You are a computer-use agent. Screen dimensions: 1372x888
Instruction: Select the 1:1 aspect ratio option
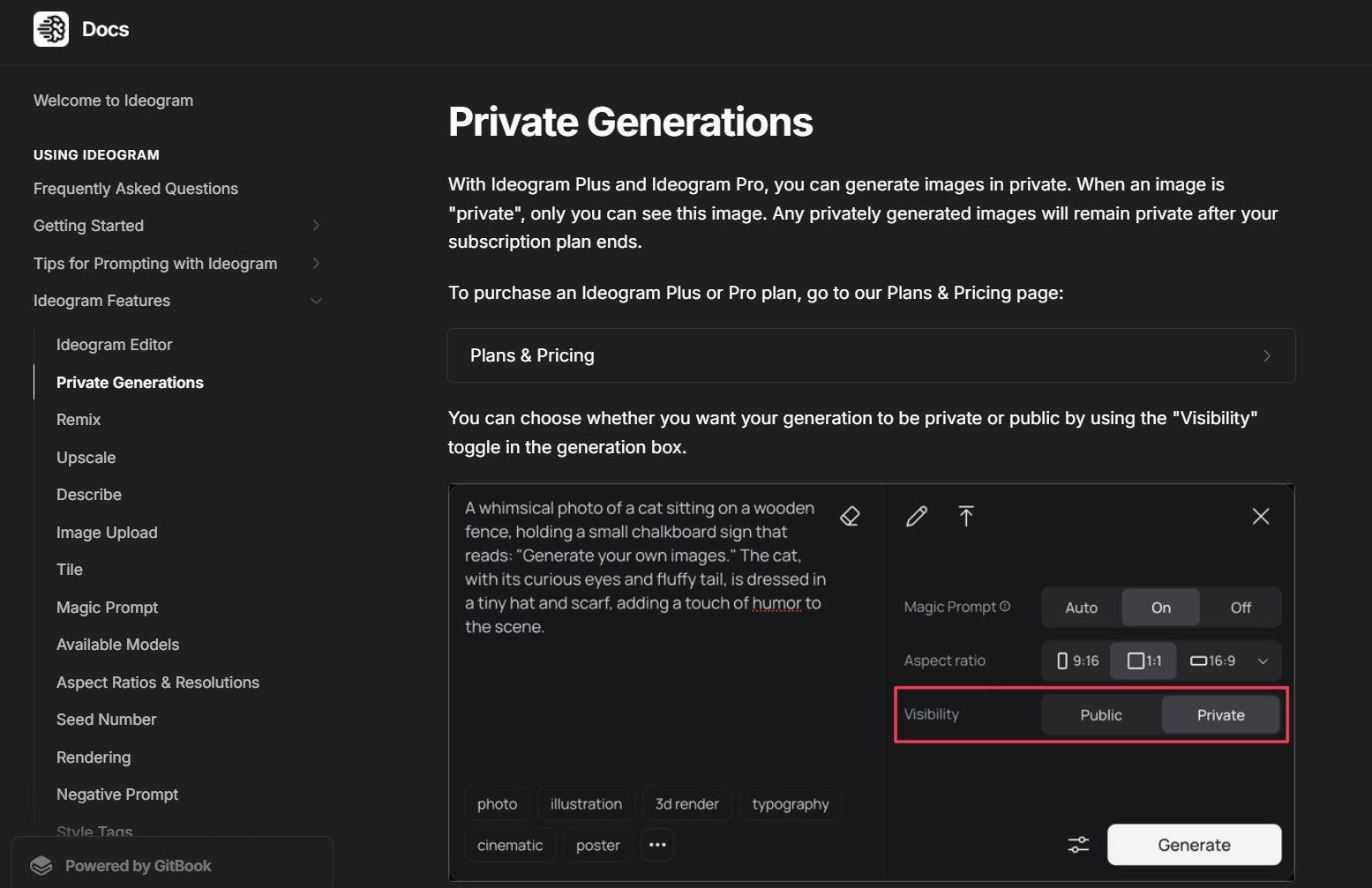coord(1143,660)
